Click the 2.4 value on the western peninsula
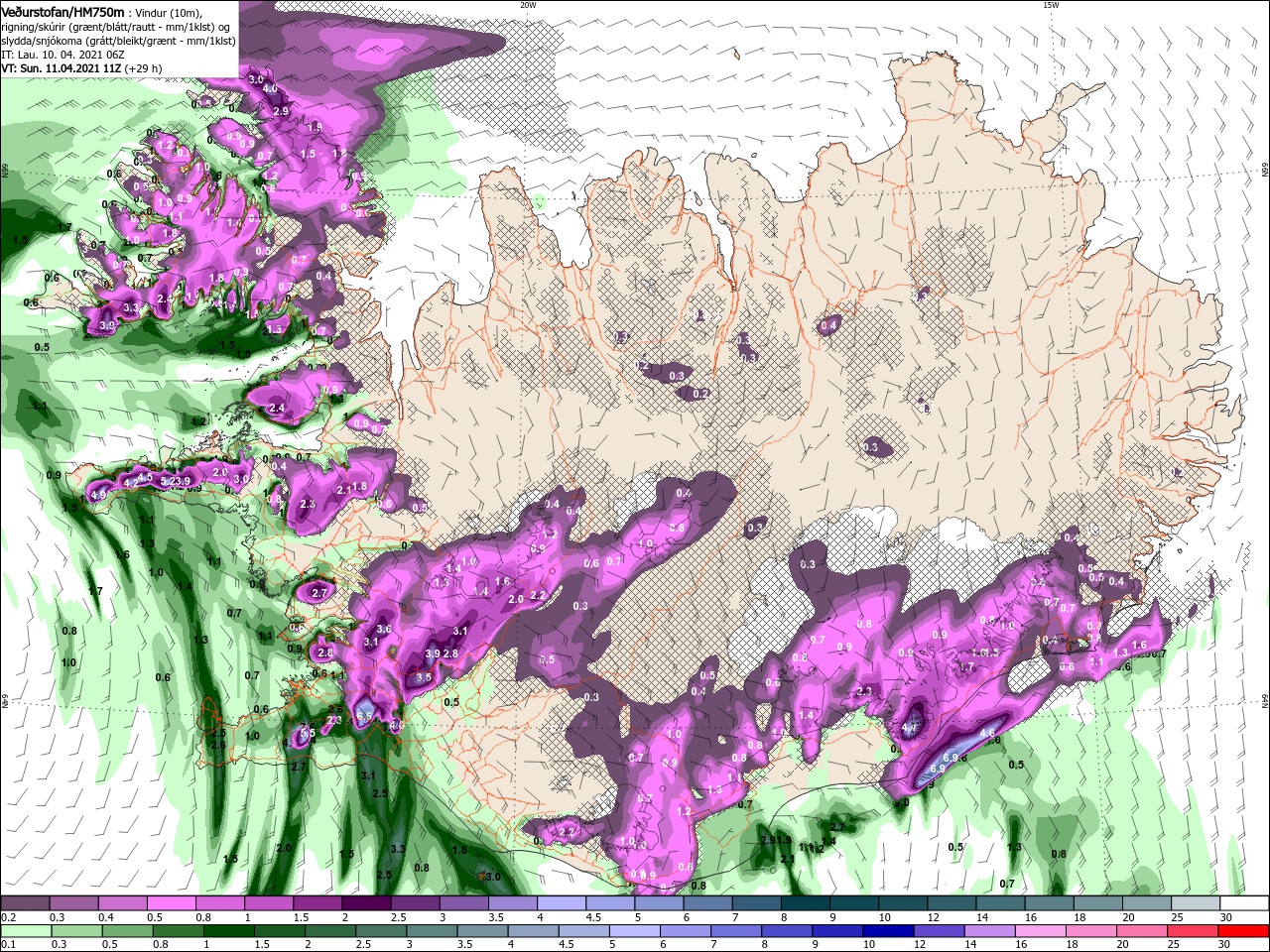Screen dimensions: 1270x952 [x=277, y=408]
